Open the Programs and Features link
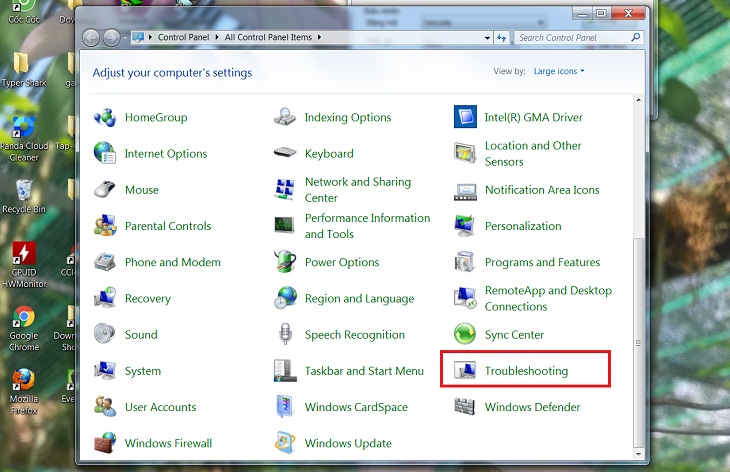This screenshot has width=730, height=472. tap(542, 262)
